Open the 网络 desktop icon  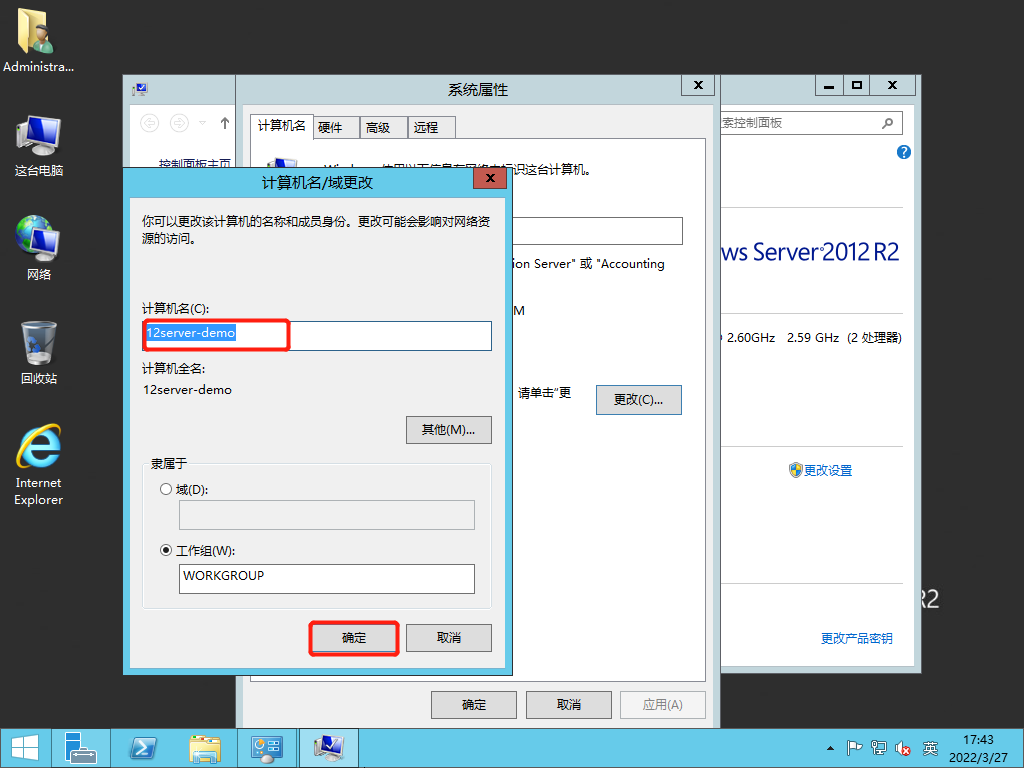pos(39,248)
